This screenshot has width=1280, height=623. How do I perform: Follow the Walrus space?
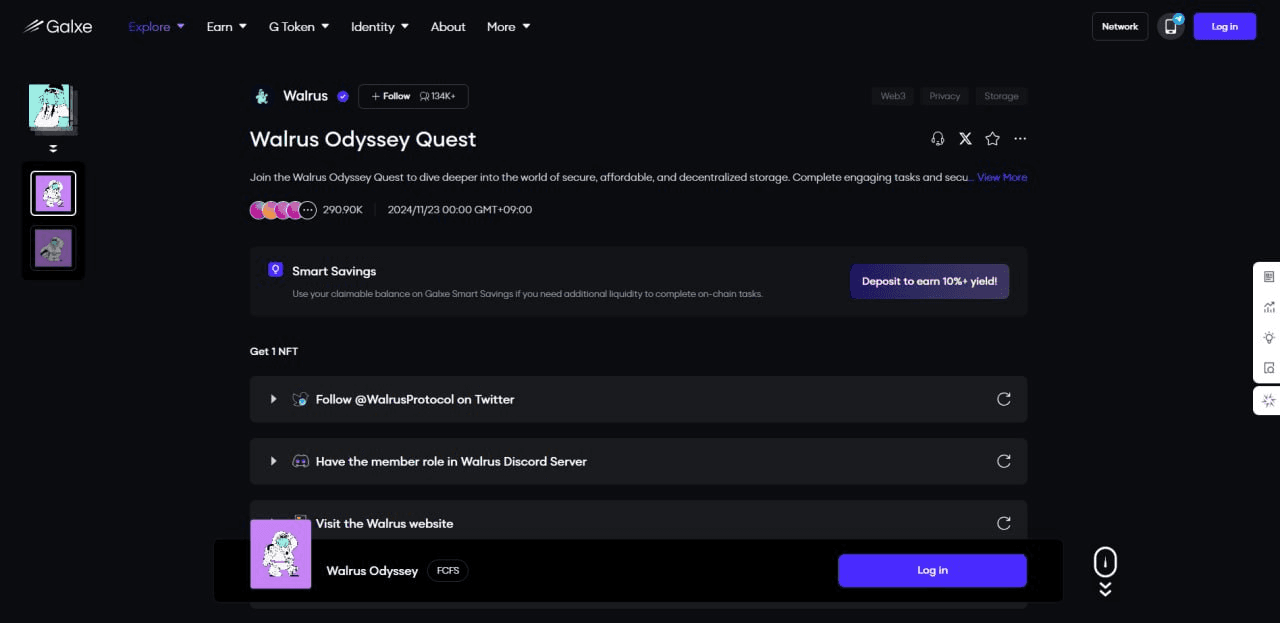413,96
